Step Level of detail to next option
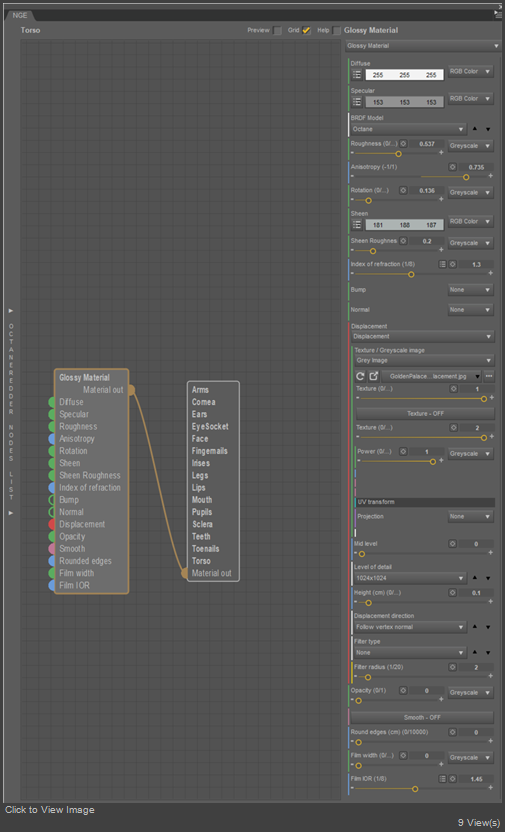Screen dimensions: 505x832 point(488,578)
